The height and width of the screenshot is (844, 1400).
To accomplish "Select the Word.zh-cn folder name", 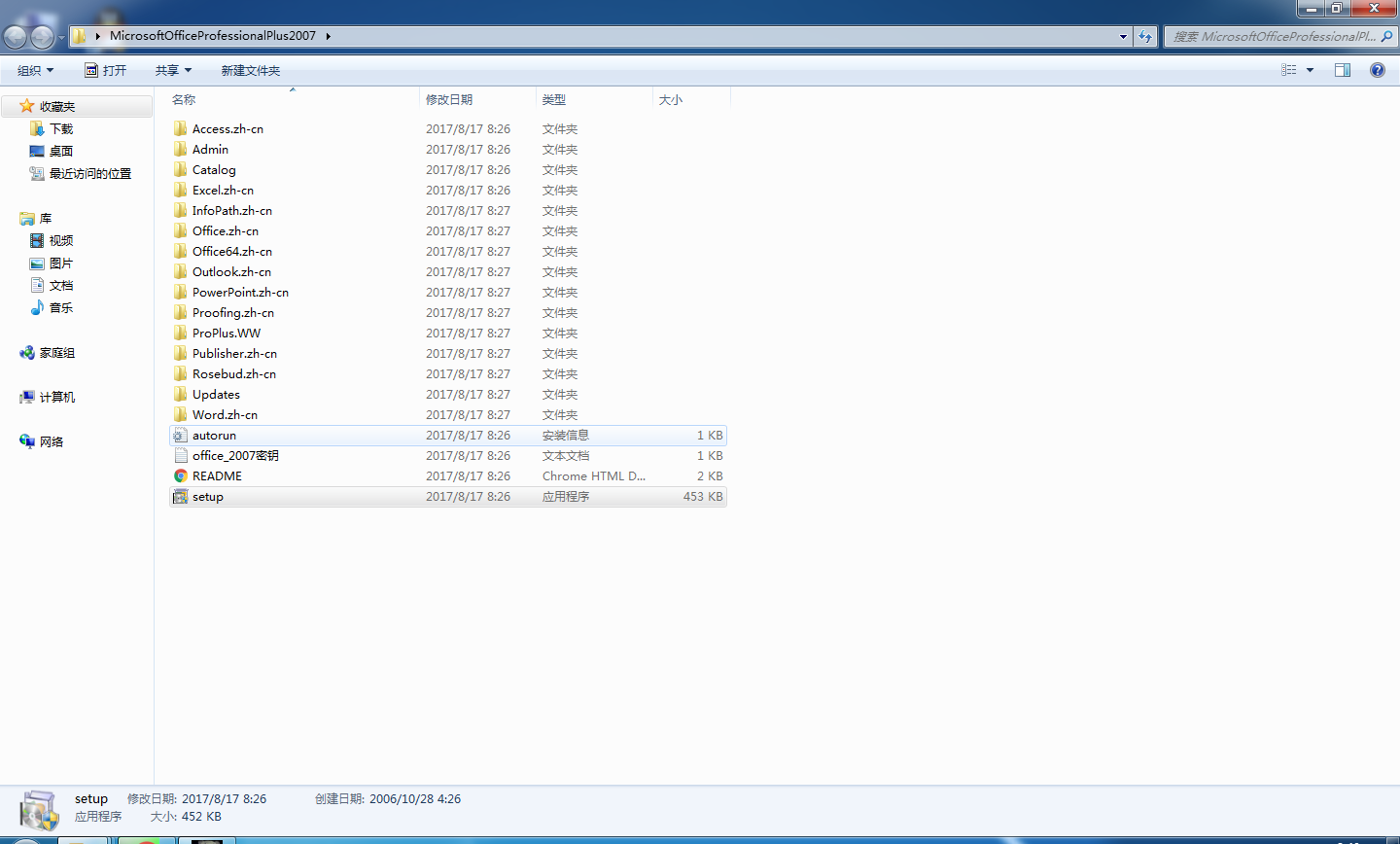I will [x=225, y=414].
